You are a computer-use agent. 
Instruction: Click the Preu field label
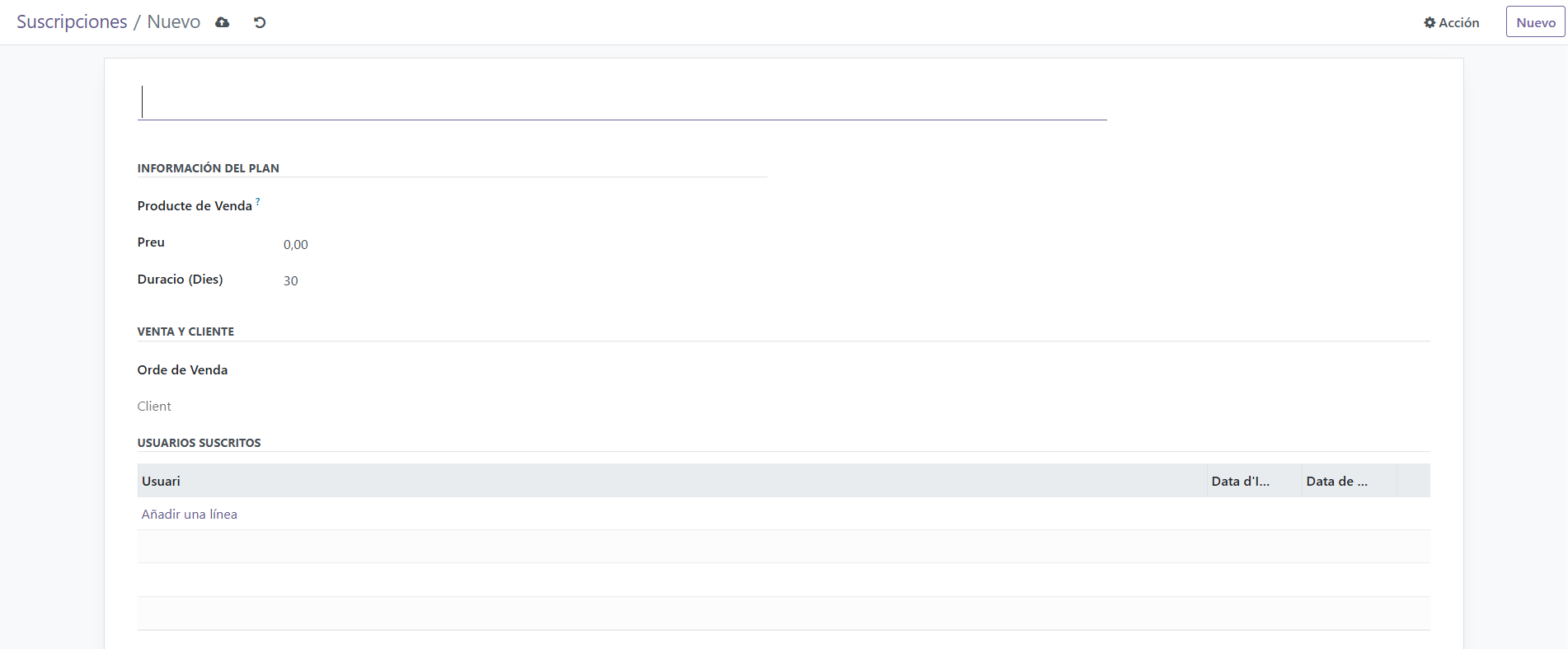[x=151, y=242]
